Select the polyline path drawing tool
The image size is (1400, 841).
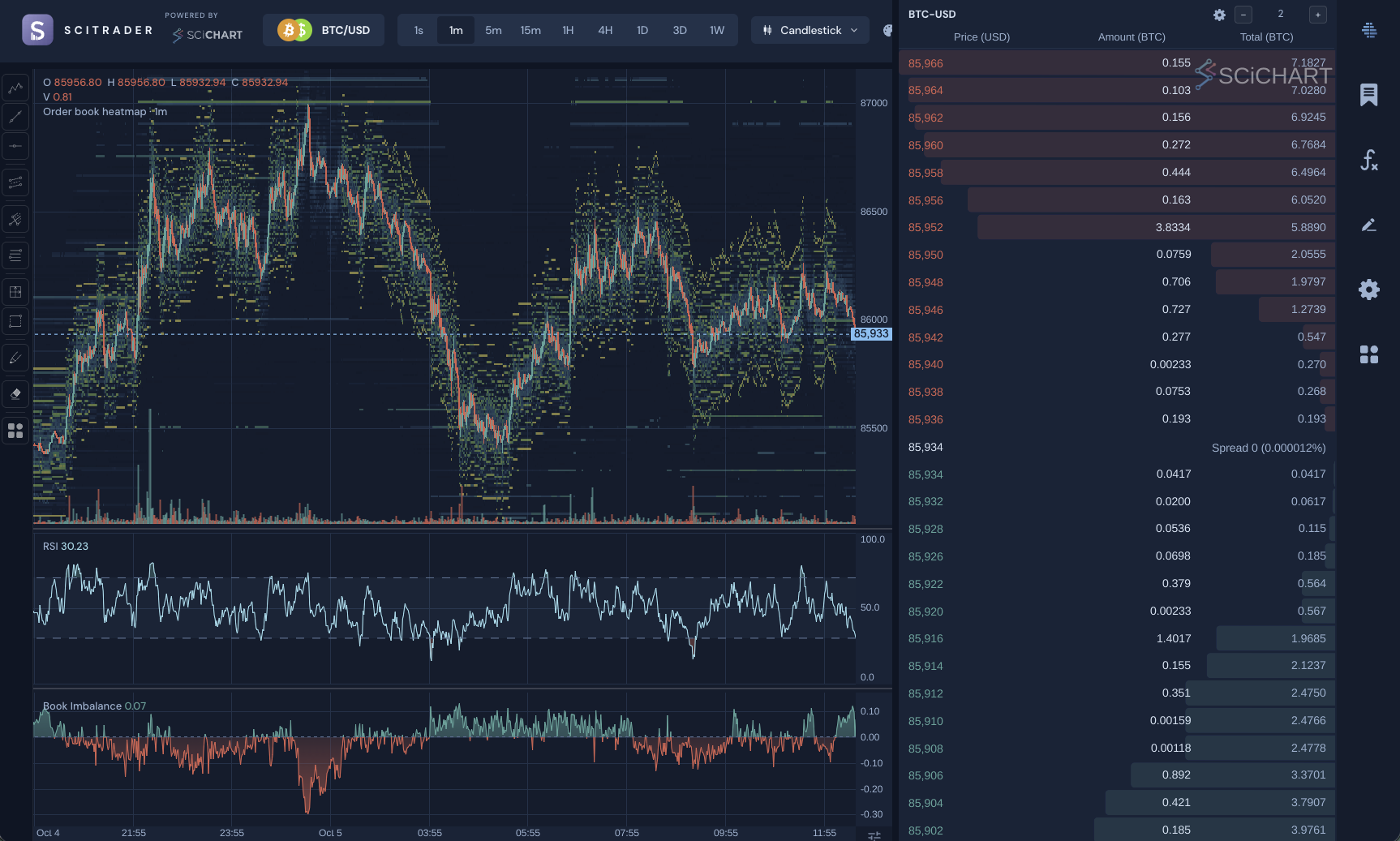pyautogui.click(x=15, y=87)
